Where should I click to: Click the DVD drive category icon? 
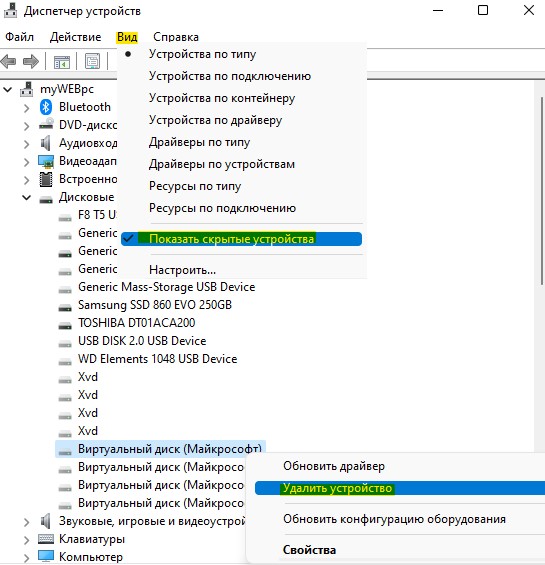[46, 124]
